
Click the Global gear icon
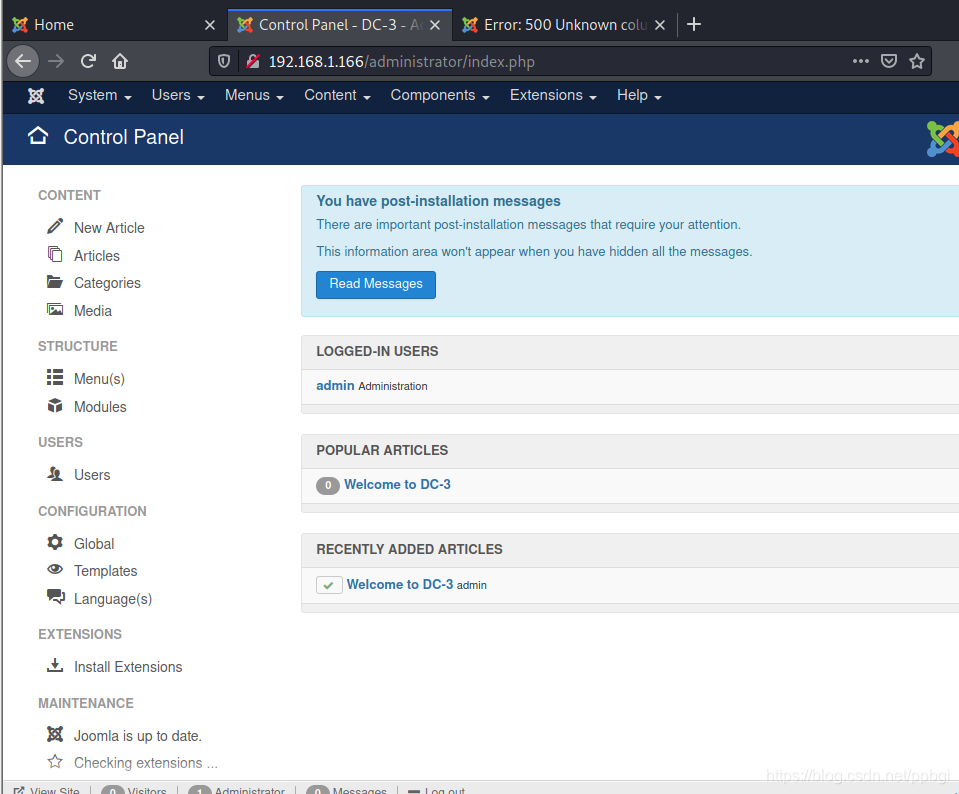(55, 543)
